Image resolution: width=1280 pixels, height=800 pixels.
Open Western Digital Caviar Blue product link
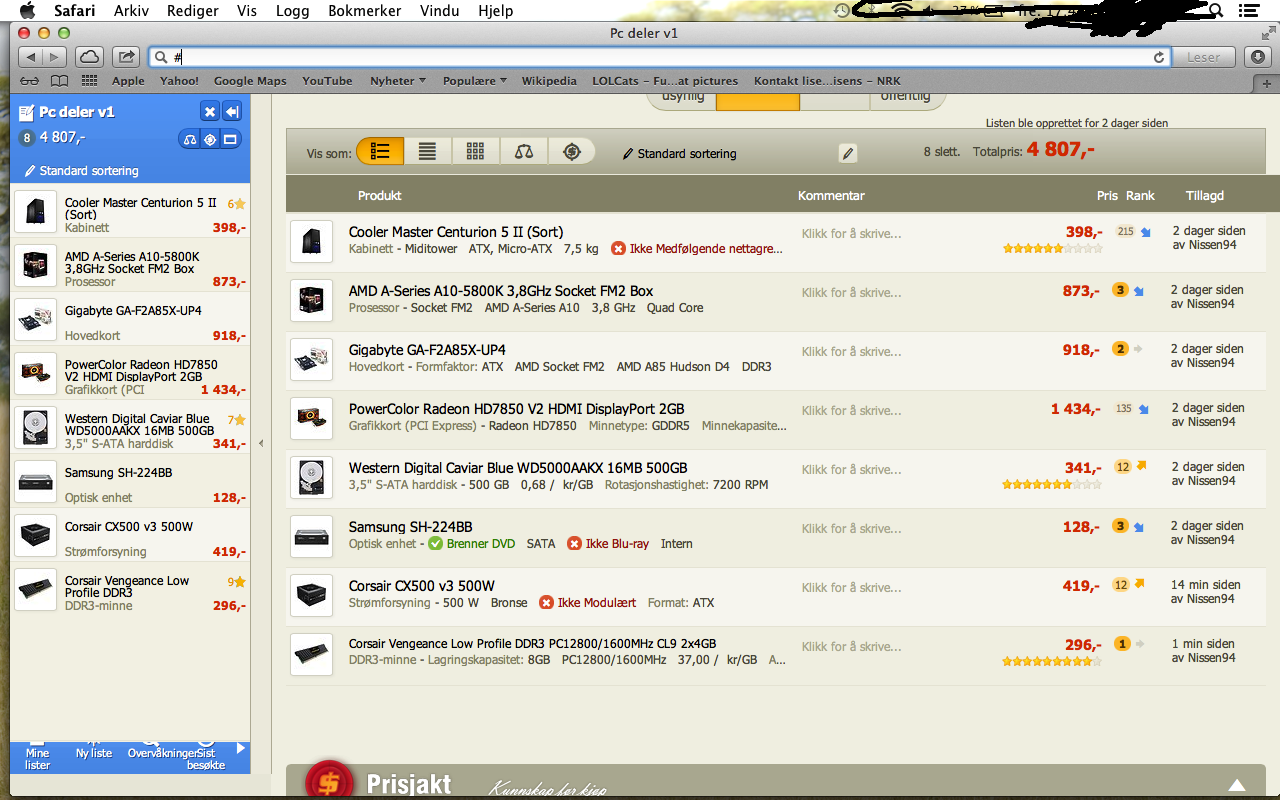518,468
